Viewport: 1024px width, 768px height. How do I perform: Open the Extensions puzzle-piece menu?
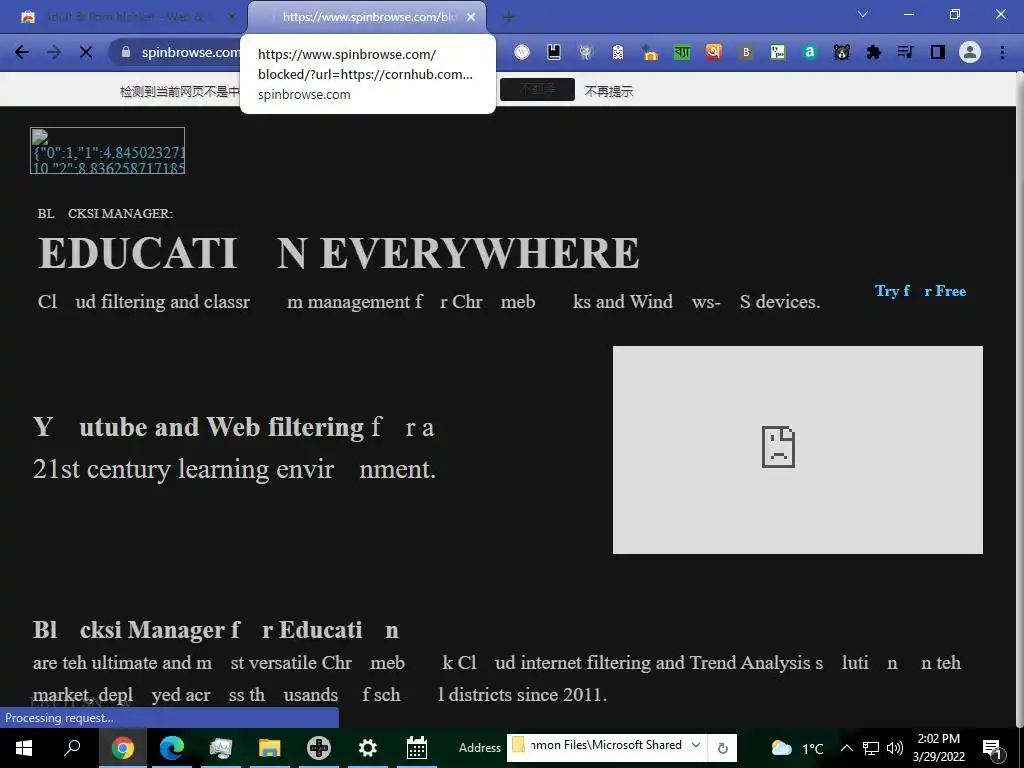(x=874, y=52)
